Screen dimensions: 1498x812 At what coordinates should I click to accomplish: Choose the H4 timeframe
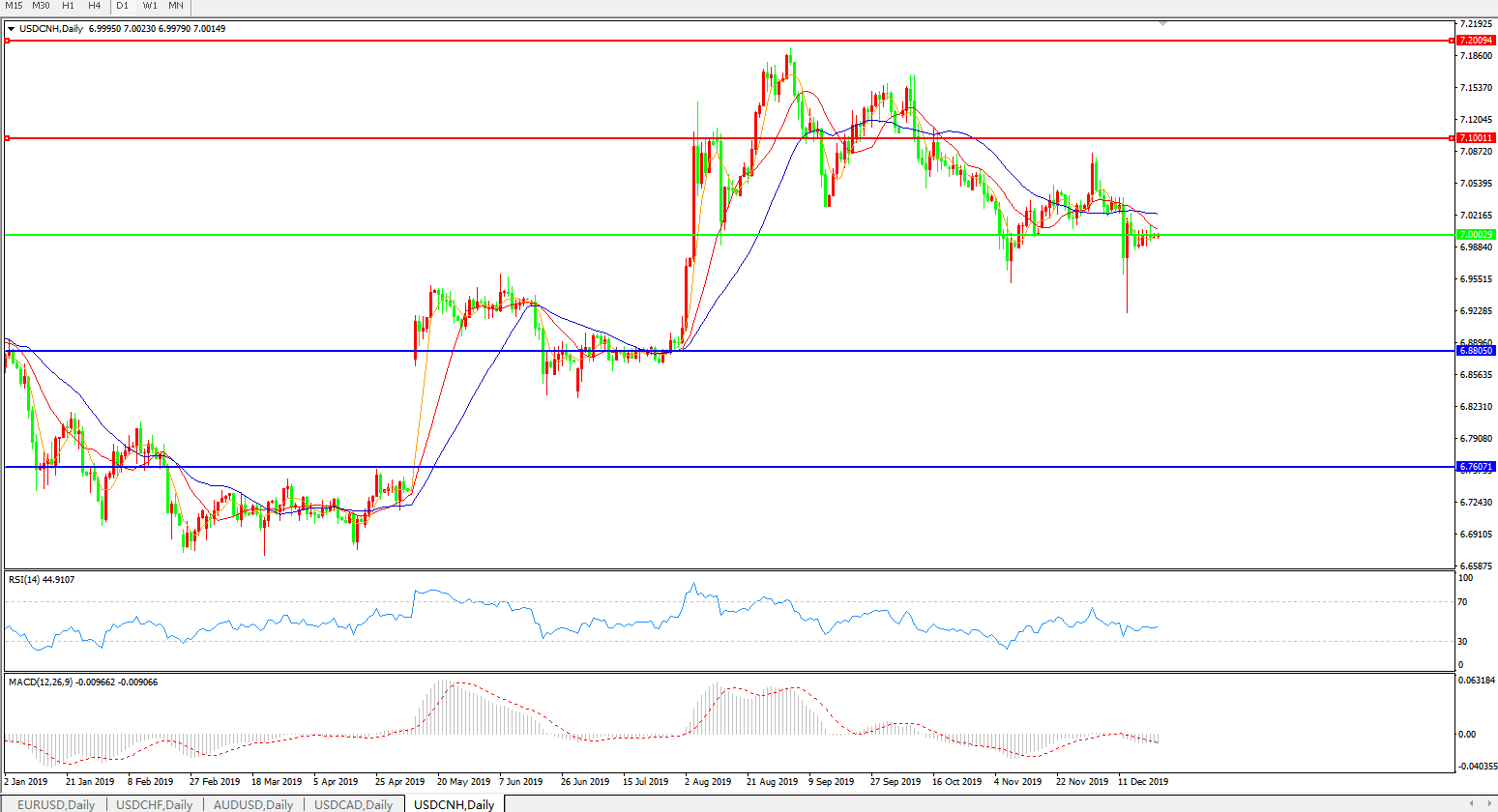pos(95,6)
